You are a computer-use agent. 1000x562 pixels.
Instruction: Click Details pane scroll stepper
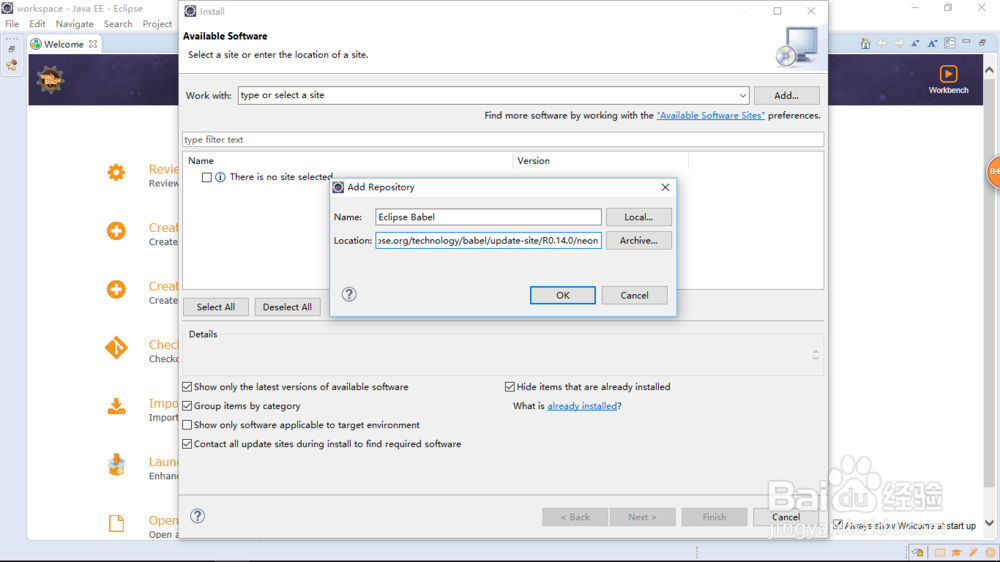click(816, 354)
